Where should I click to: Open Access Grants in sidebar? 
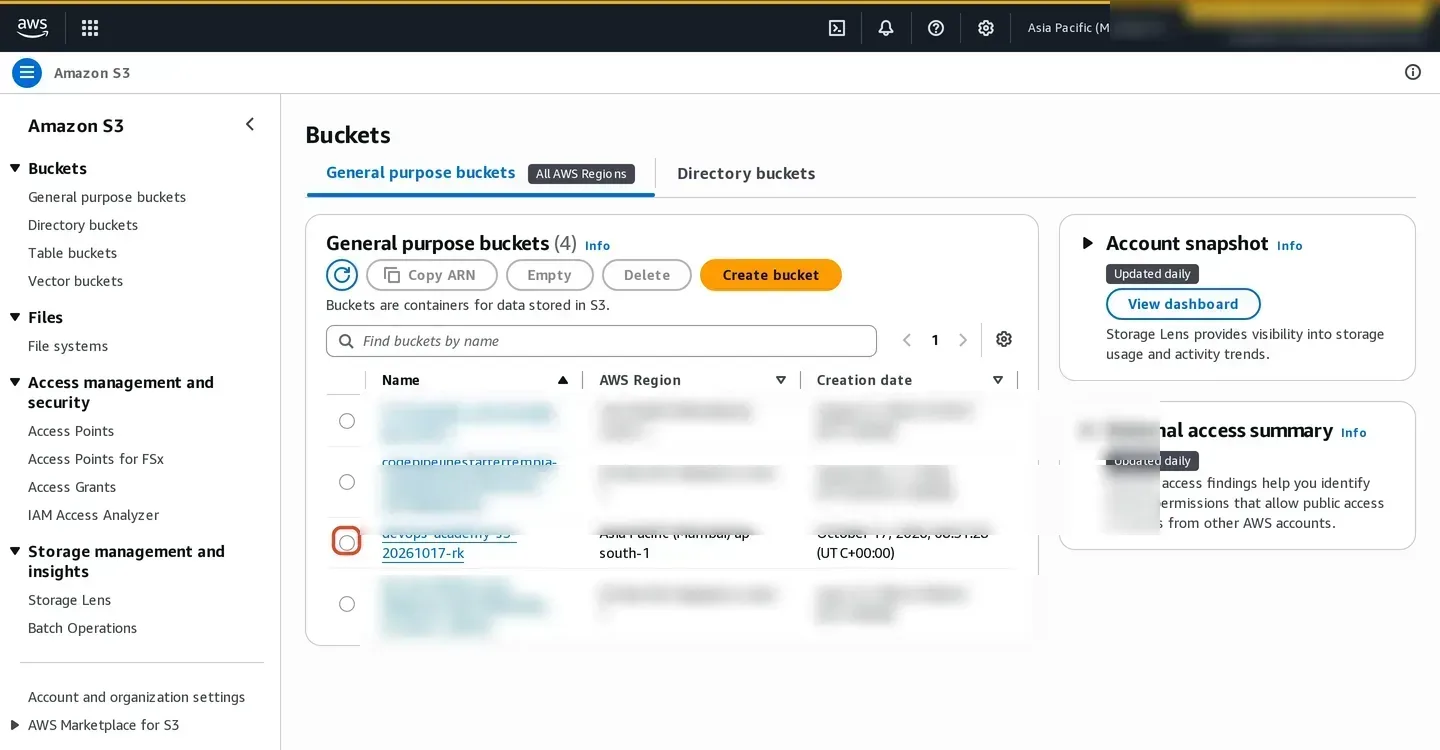point(72,487)
